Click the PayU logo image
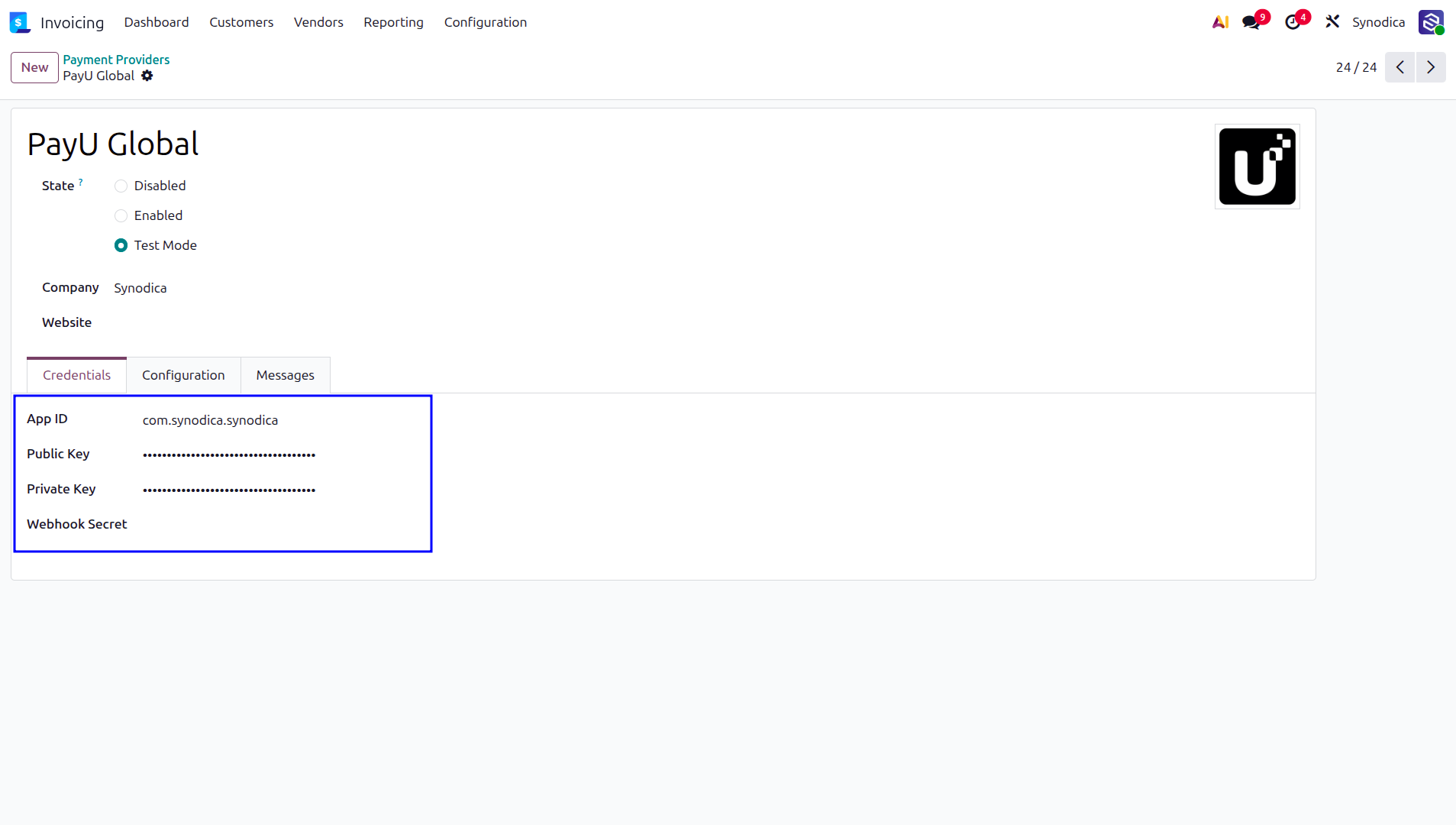Viewport: 1456px width, 825px height. [1257, 167]
